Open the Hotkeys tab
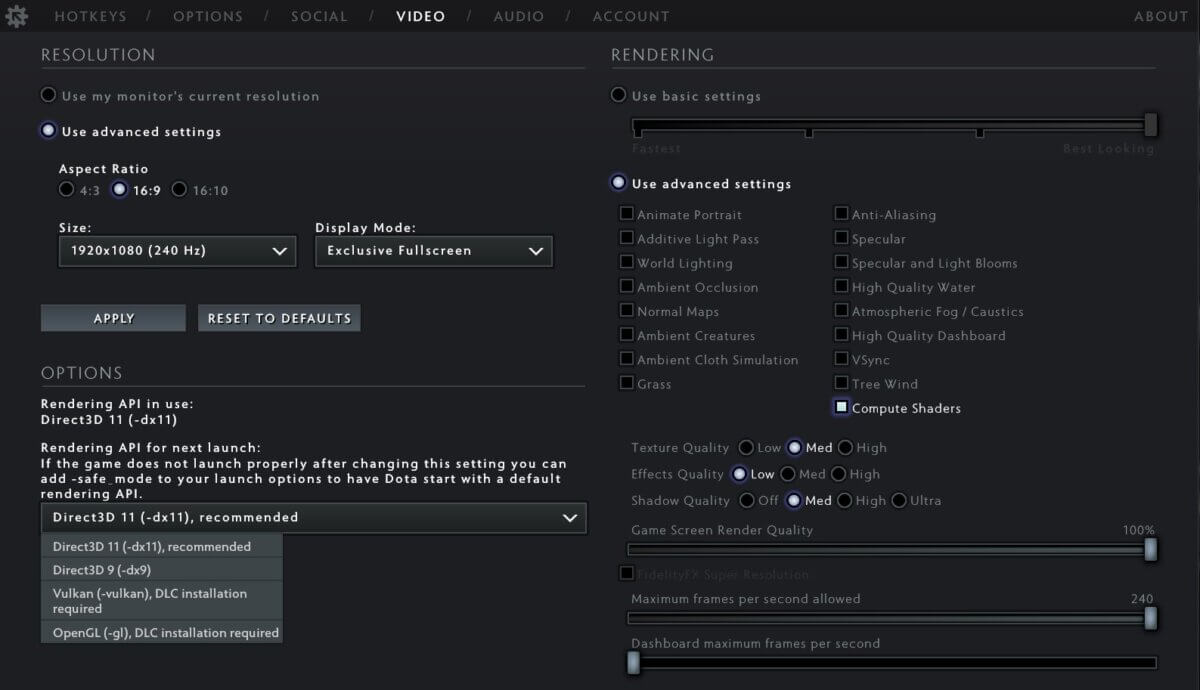 (91, 16)
